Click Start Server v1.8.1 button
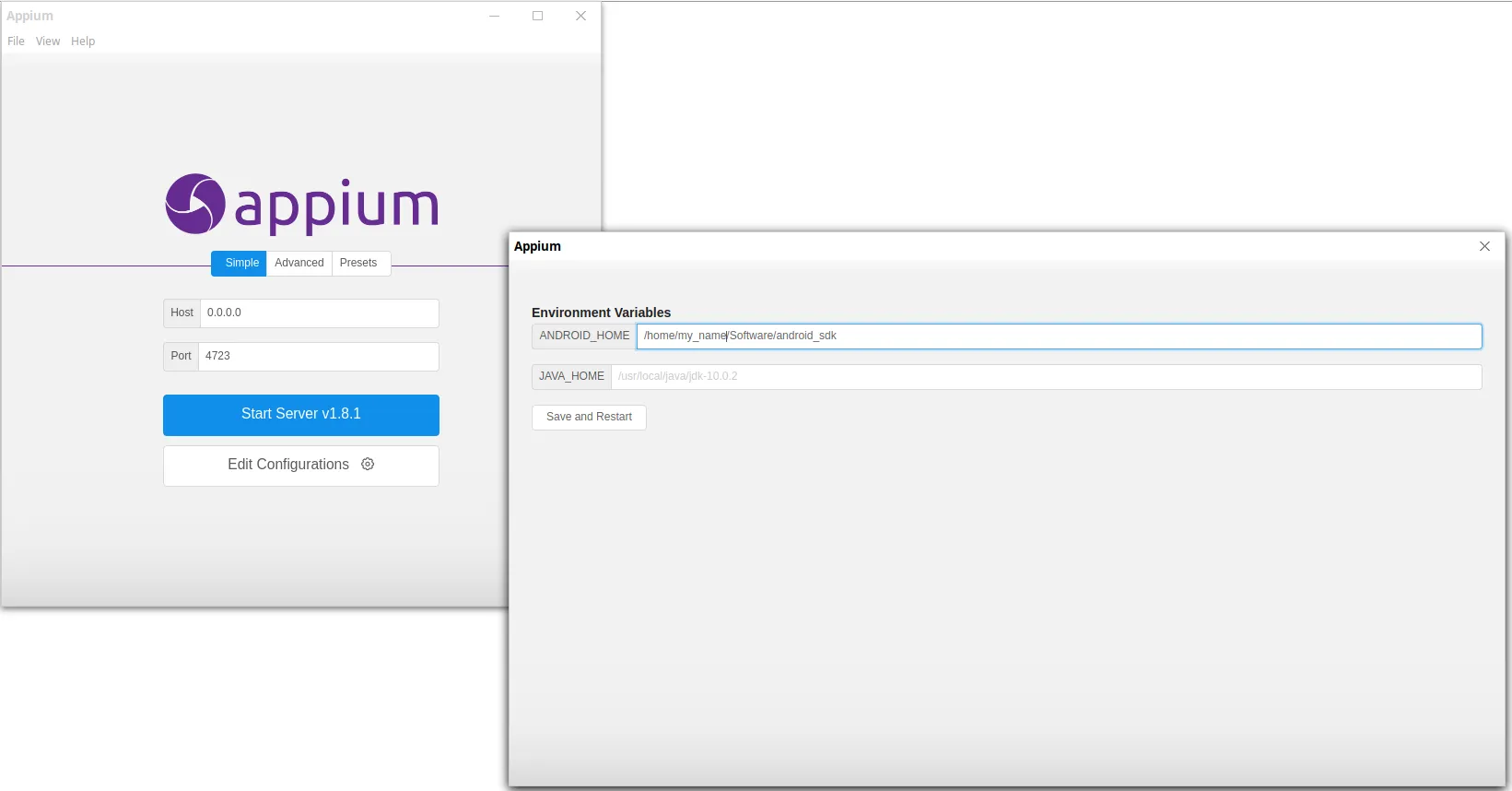The height and width of the screenshot is (791, 1512). (x=301, y=415)
